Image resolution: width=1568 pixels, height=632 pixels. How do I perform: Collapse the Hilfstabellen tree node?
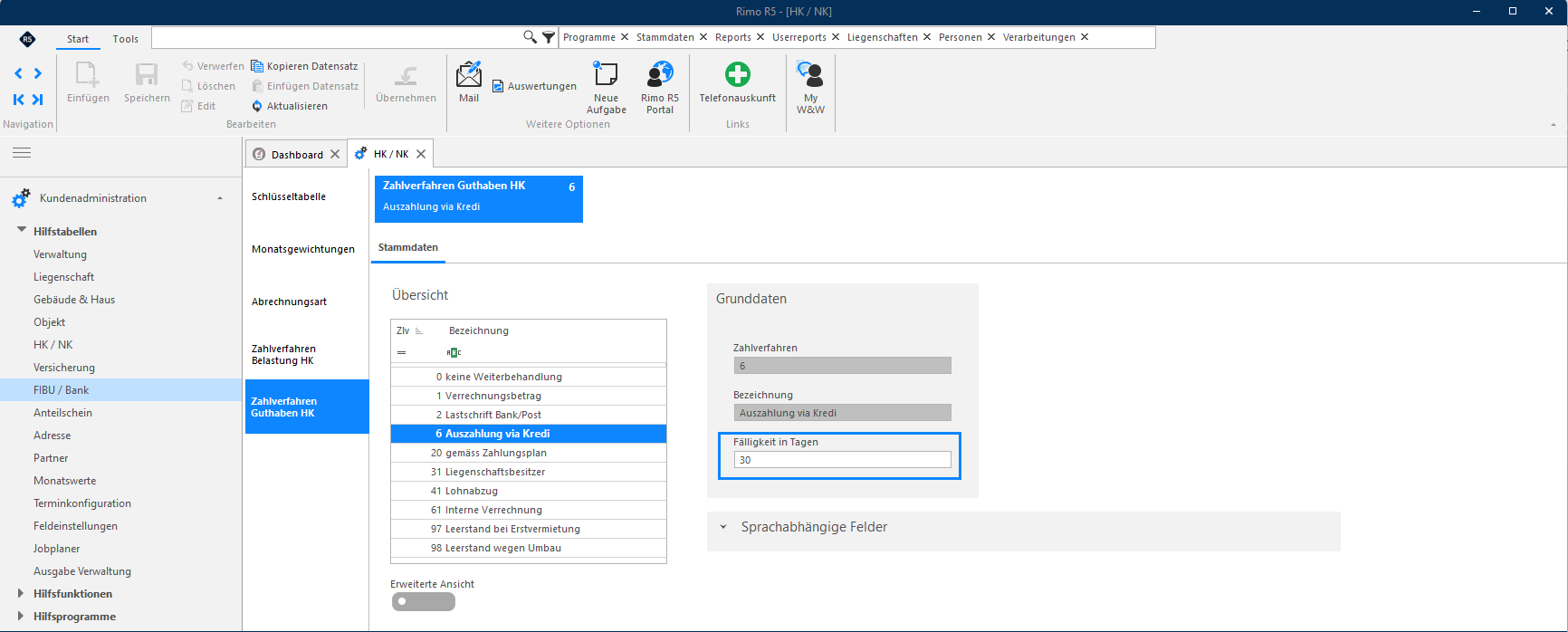point(22,231)
